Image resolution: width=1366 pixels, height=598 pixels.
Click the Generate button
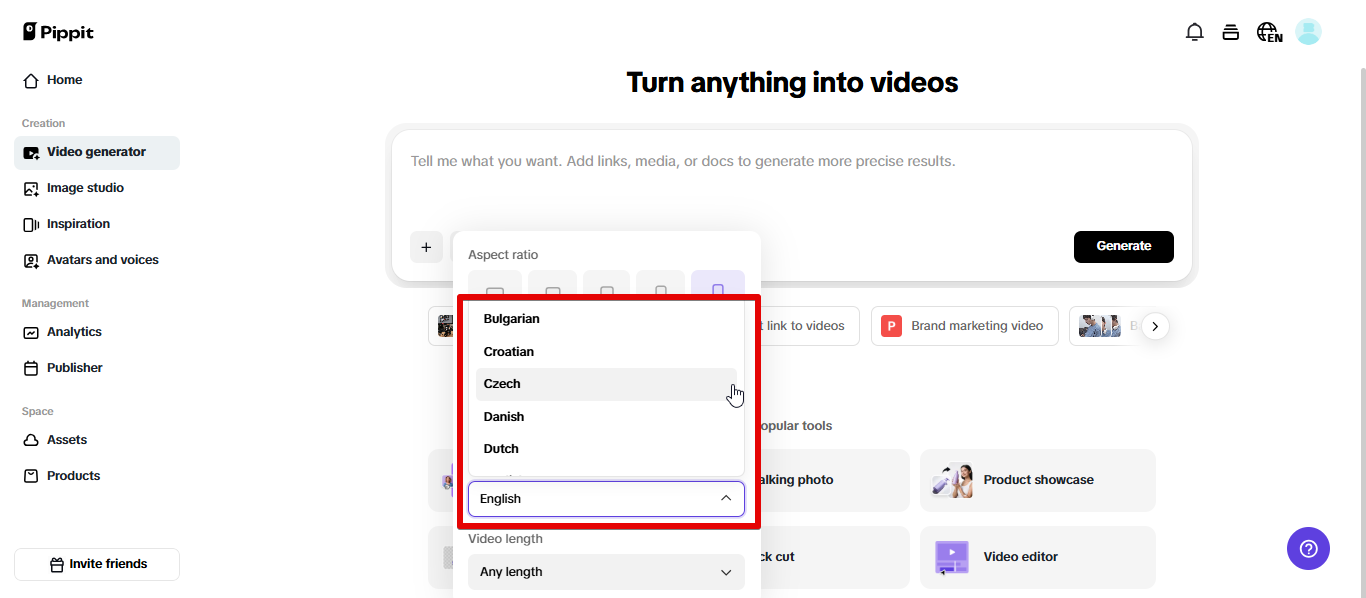click(x=1123, y=246)
